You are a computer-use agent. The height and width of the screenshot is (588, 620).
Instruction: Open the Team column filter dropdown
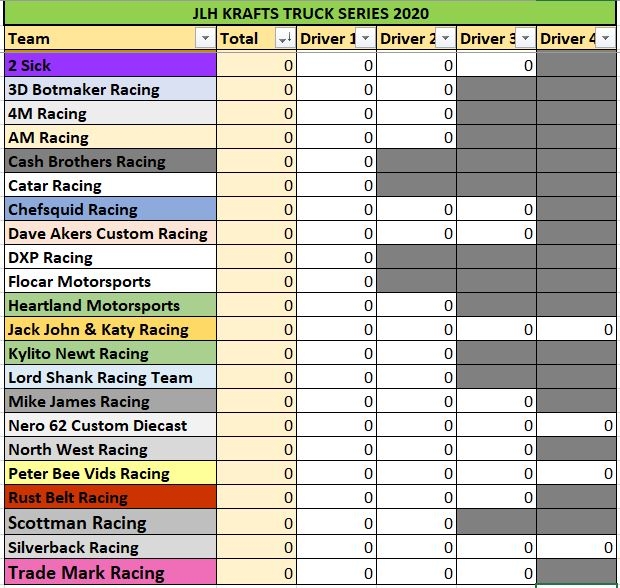click(206, 38)
